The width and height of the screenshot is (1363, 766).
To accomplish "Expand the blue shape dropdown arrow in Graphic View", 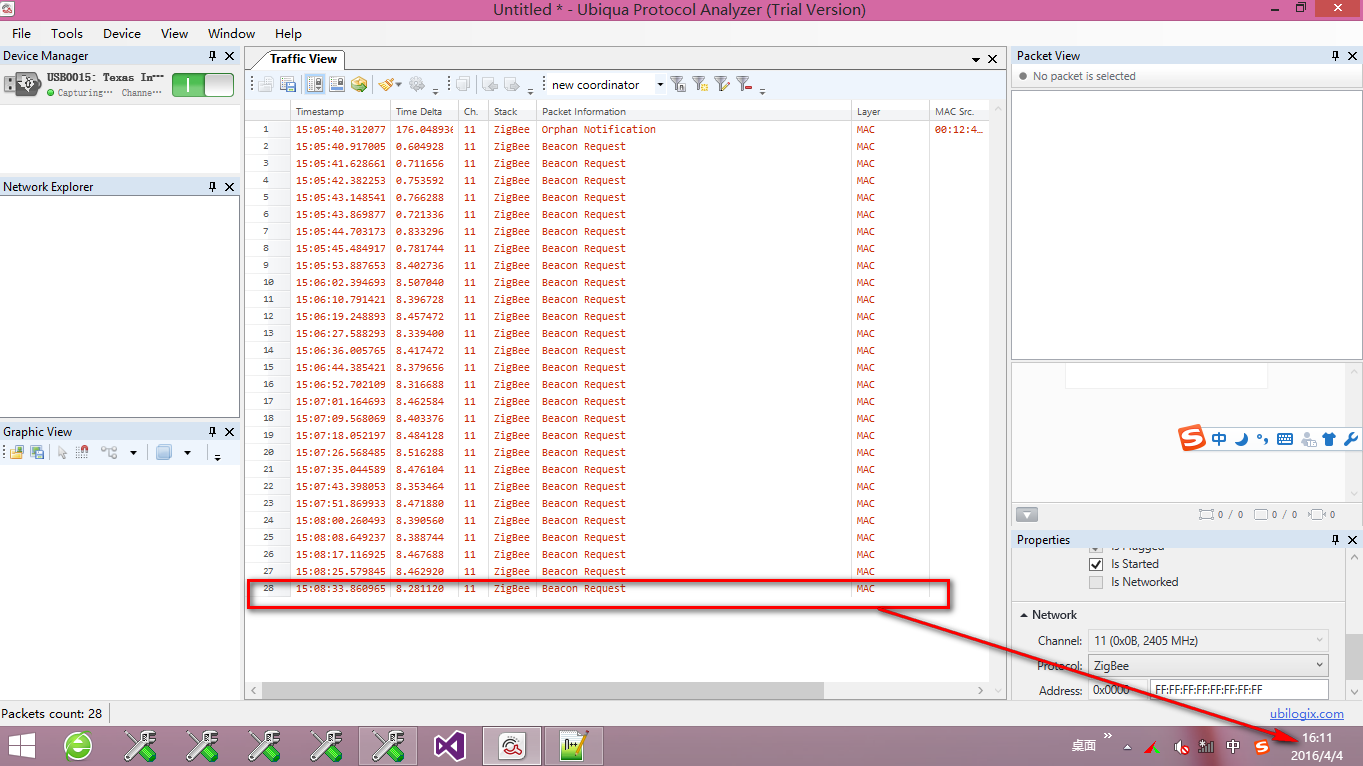I will 187,453.
